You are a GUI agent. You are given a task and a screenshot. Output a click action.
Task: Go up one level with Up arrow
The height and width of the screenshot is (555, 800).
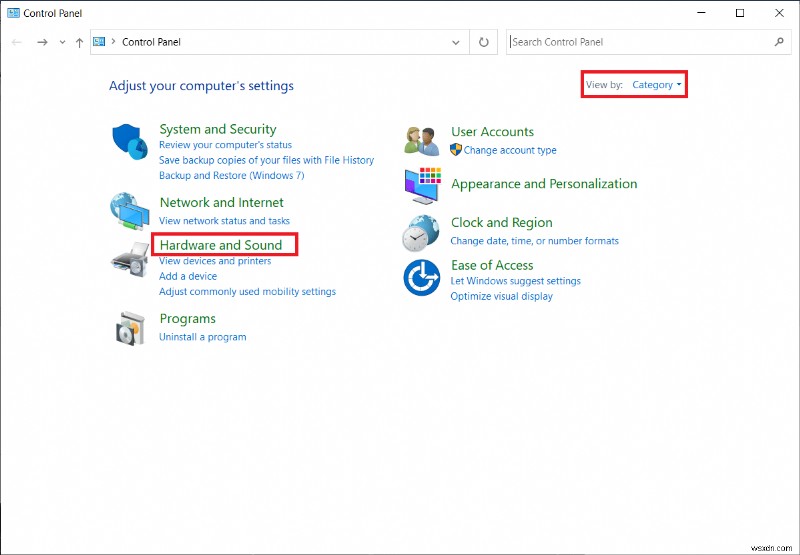point(79,42)
